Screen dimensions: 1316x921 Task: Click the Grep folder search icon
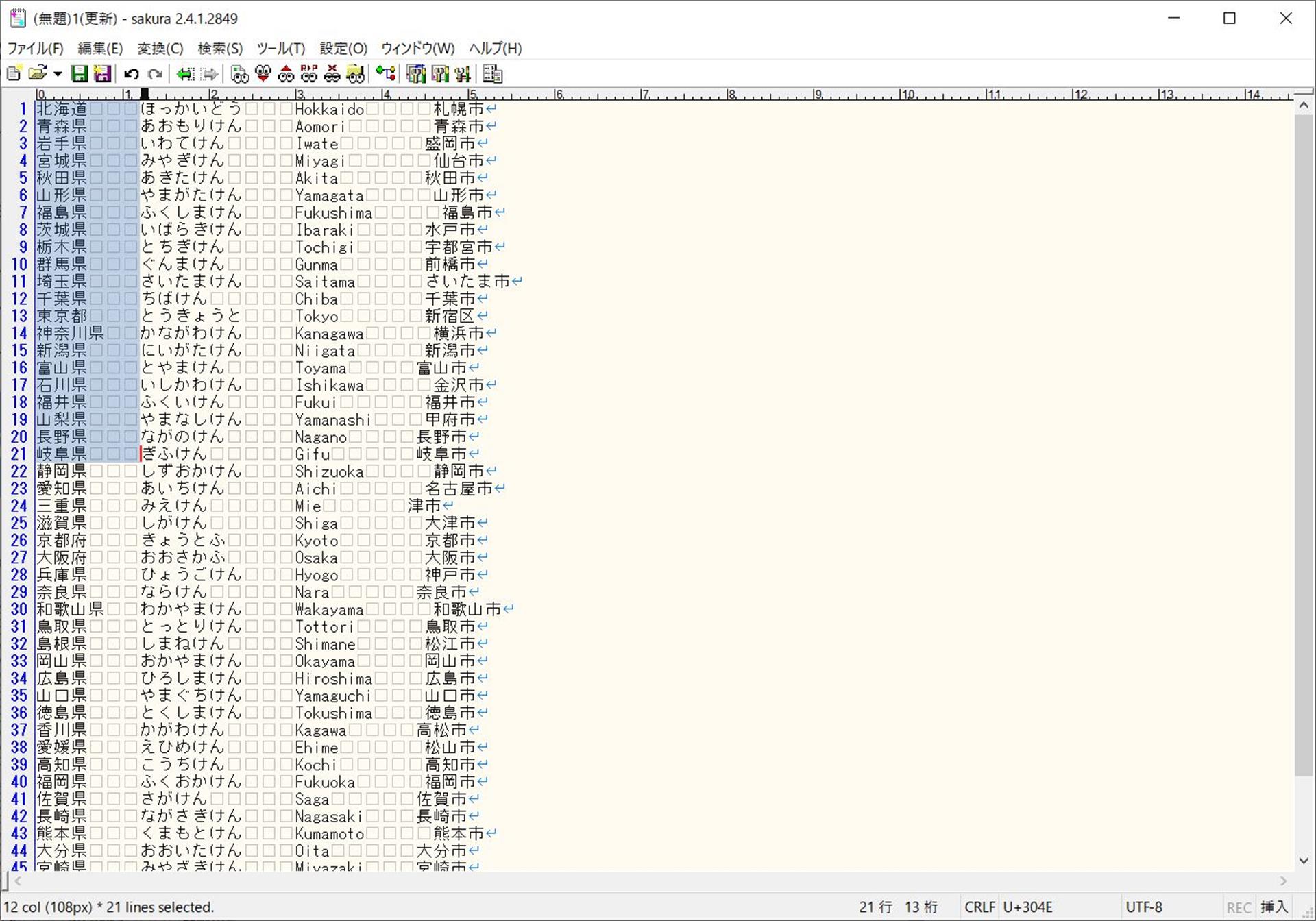pyautogui.click(x=355, y=74)
